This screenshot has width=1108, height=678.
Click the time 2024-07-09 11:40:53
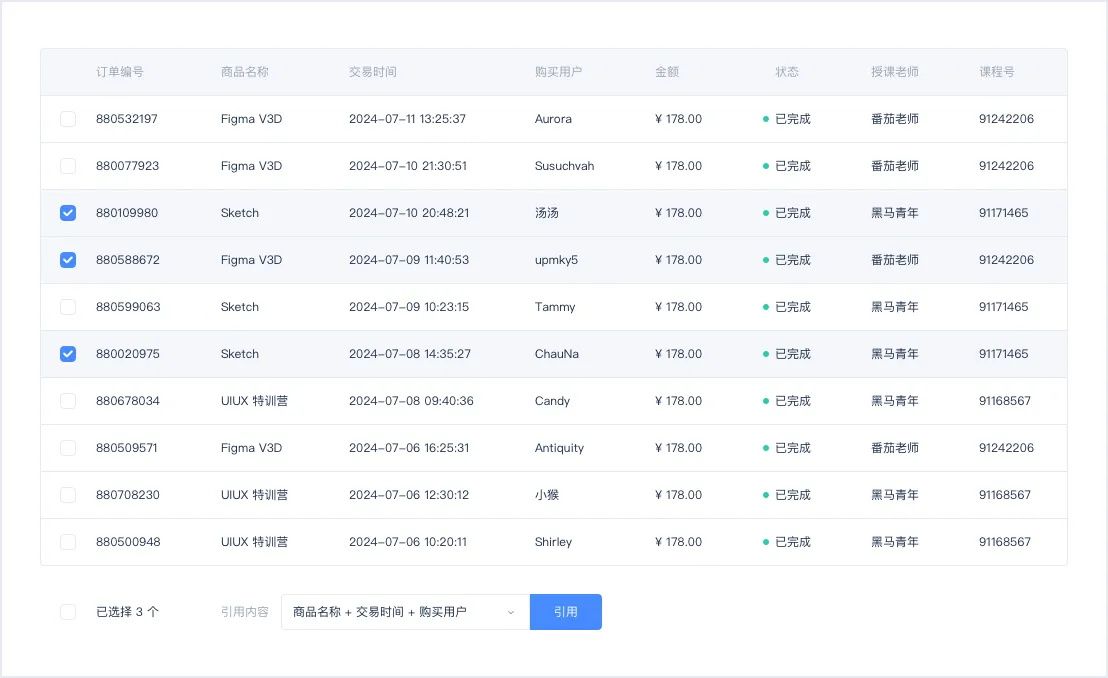point(409,260)
